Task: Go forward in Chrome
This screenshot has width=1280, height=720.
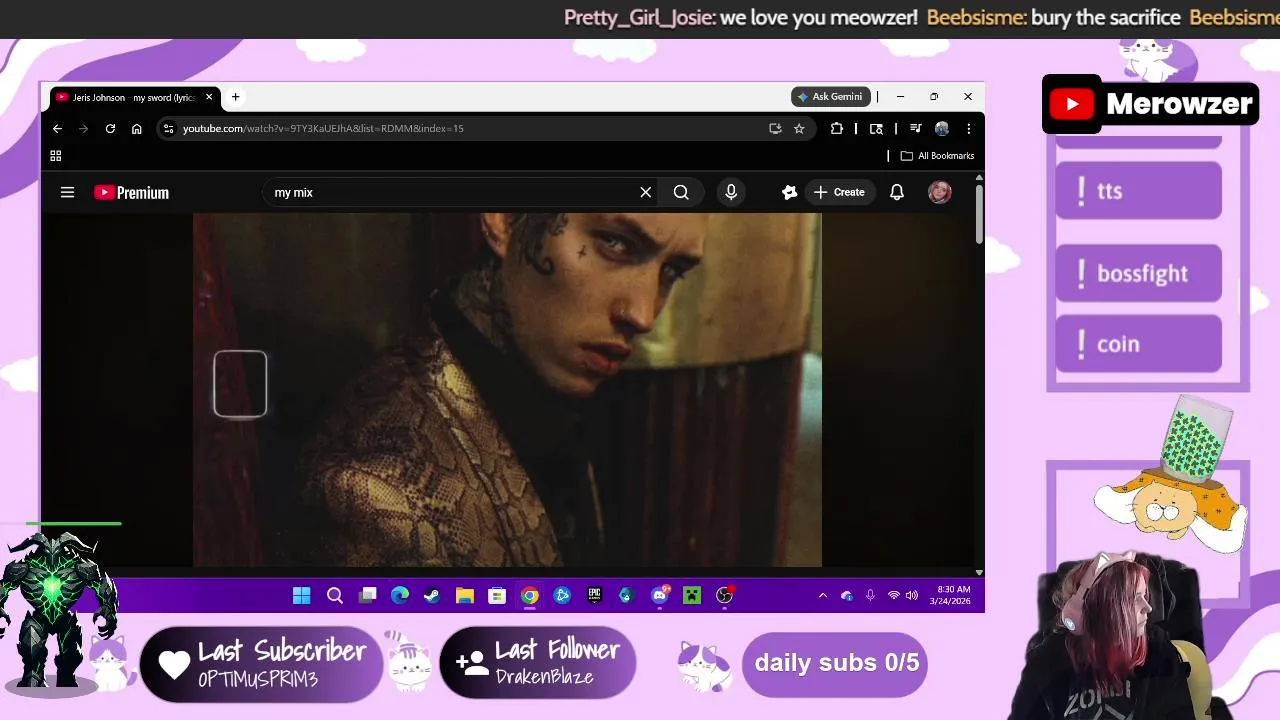Action: pyautogui.click(x=84, y=128)
